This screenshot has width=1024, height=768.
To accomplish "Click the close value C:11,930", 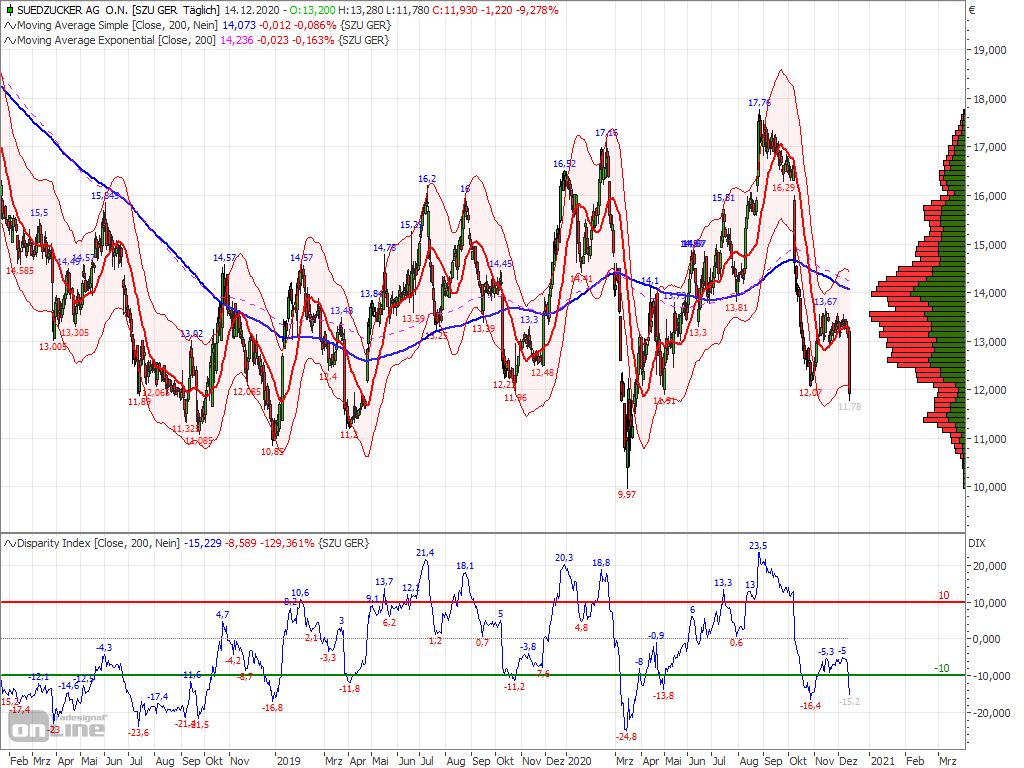I will point(454,10).
